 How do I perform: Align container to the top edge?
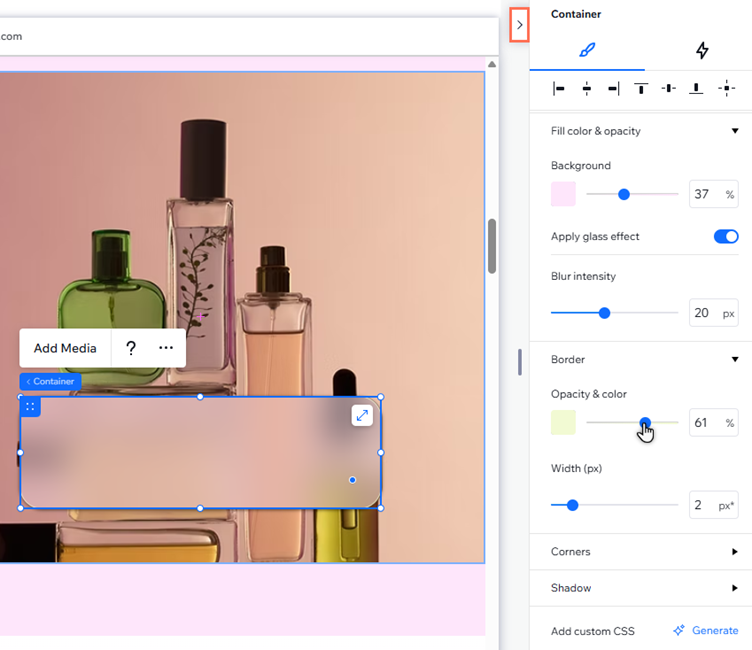coord(641,88)
